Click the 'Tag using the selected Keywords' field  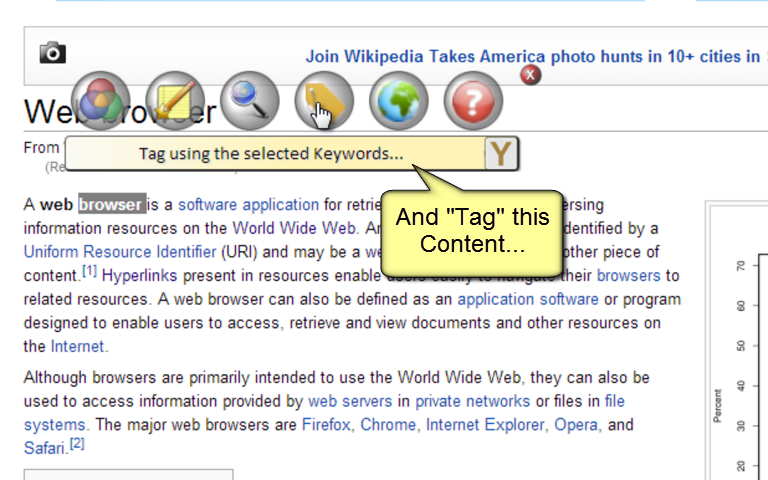point(275,154)
